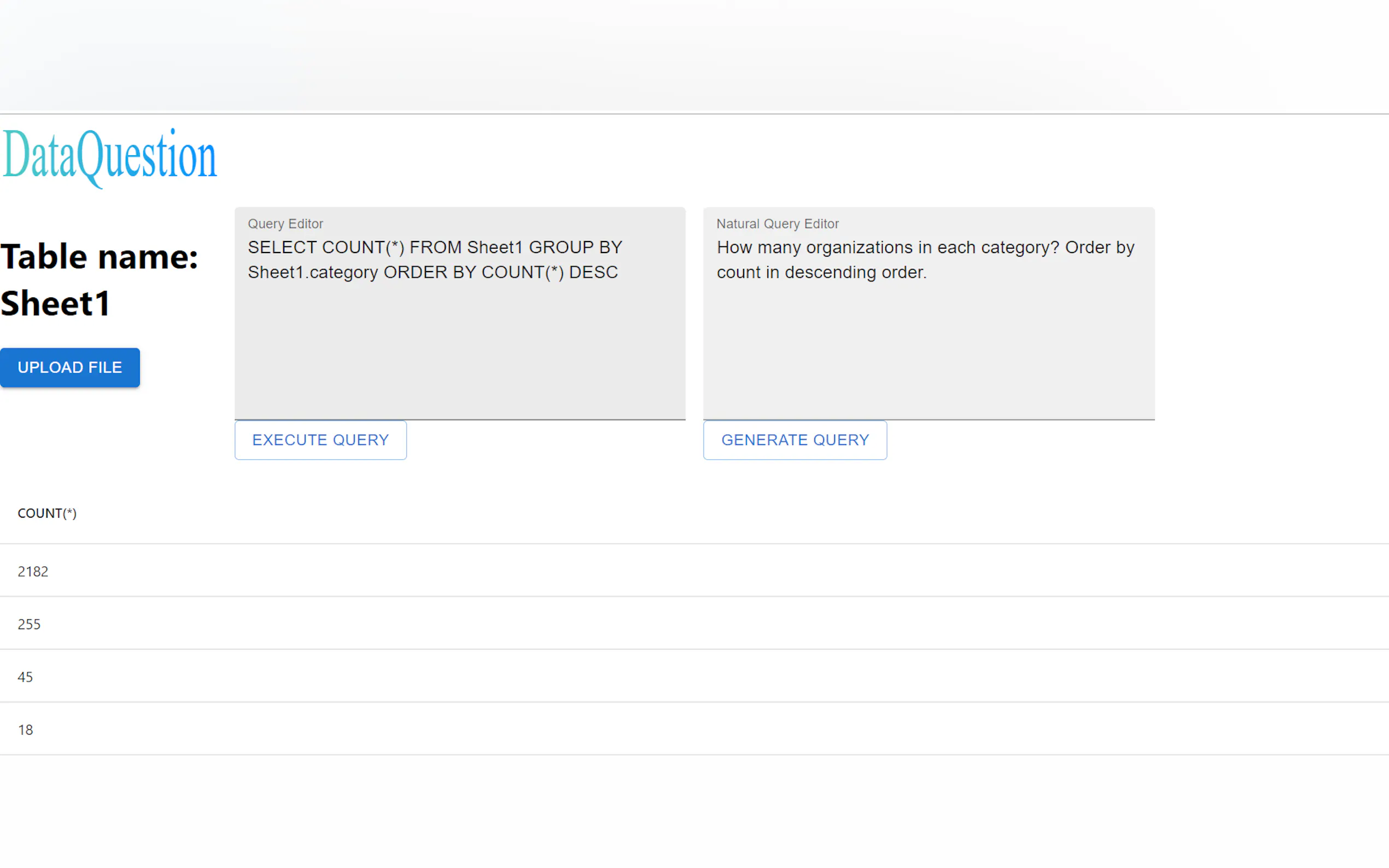Click the Query Editor label
The image size is (1389, 868).
(285, 224)
